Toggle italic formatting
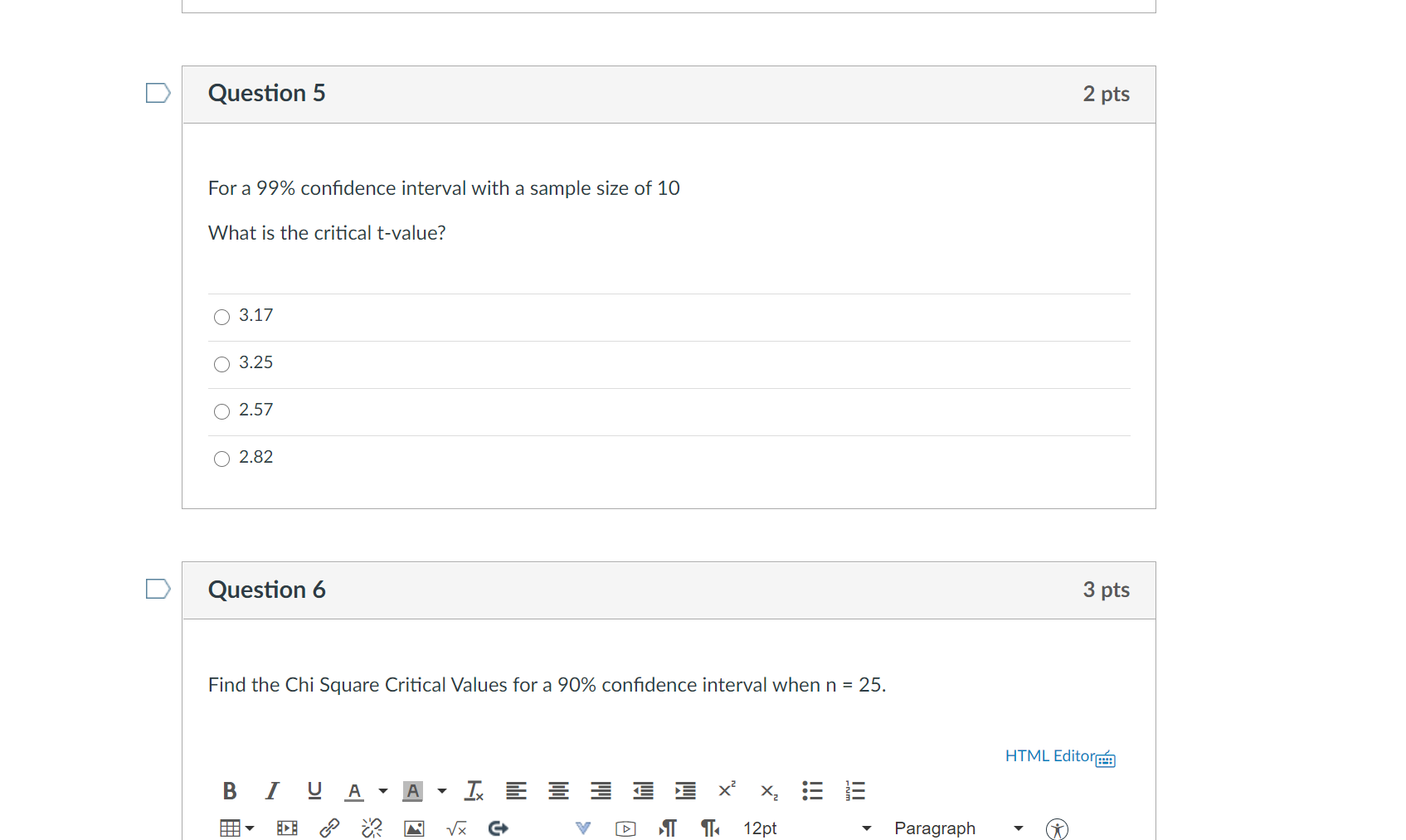Viewport: 1406px width, 840px height. (272, 791)
